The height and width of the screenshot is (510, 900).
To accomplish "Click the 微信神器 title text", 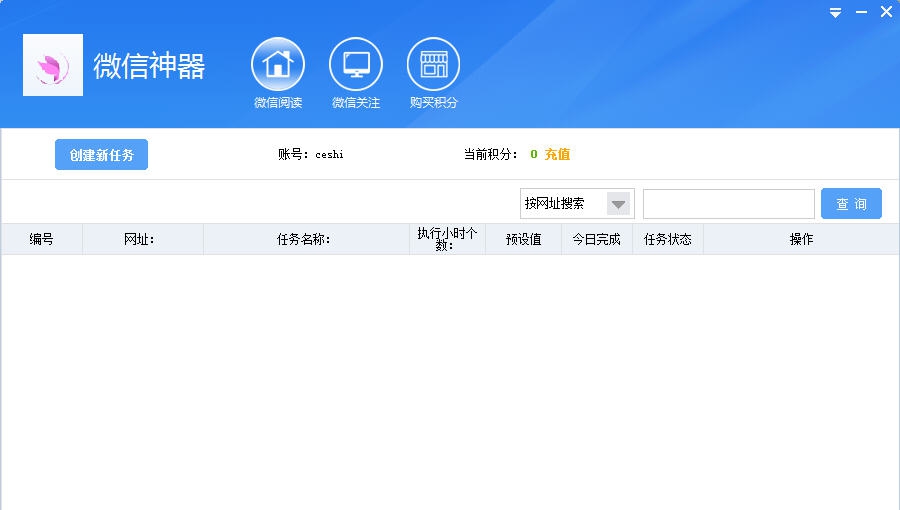I will click(149, 65).
